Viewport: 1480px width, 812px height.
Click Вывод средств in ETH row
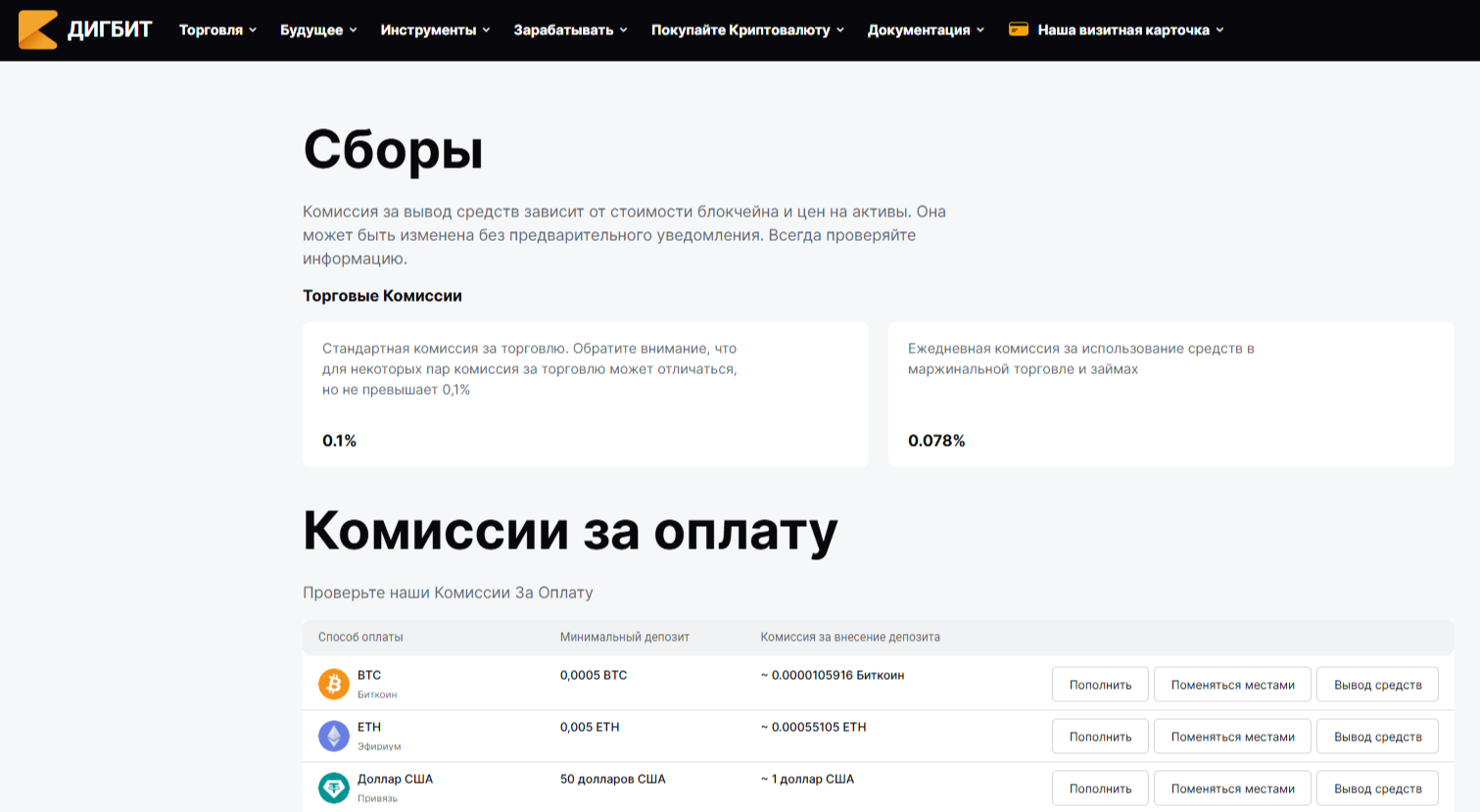tap(1377, 737)
